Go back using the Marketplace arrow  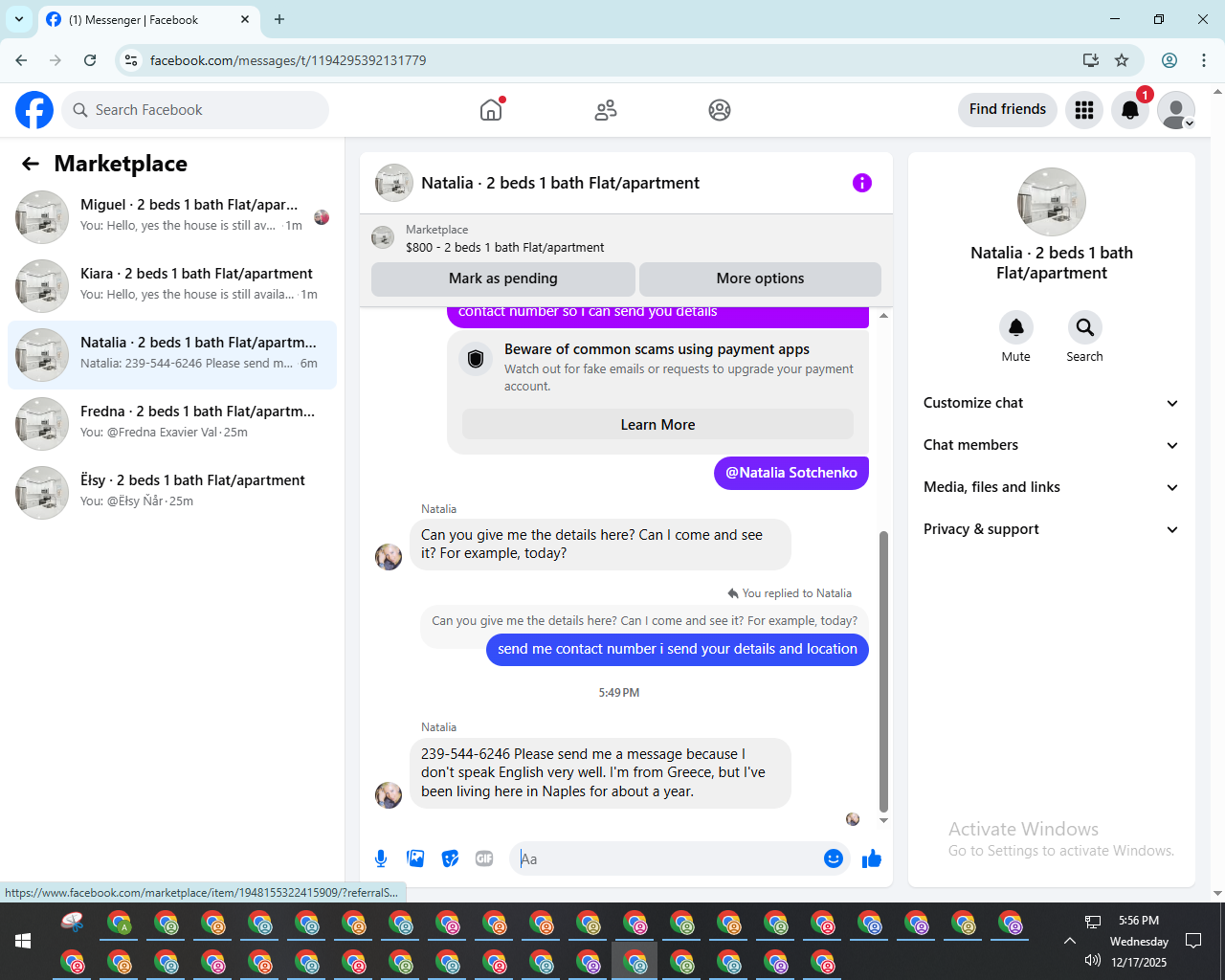31,164
